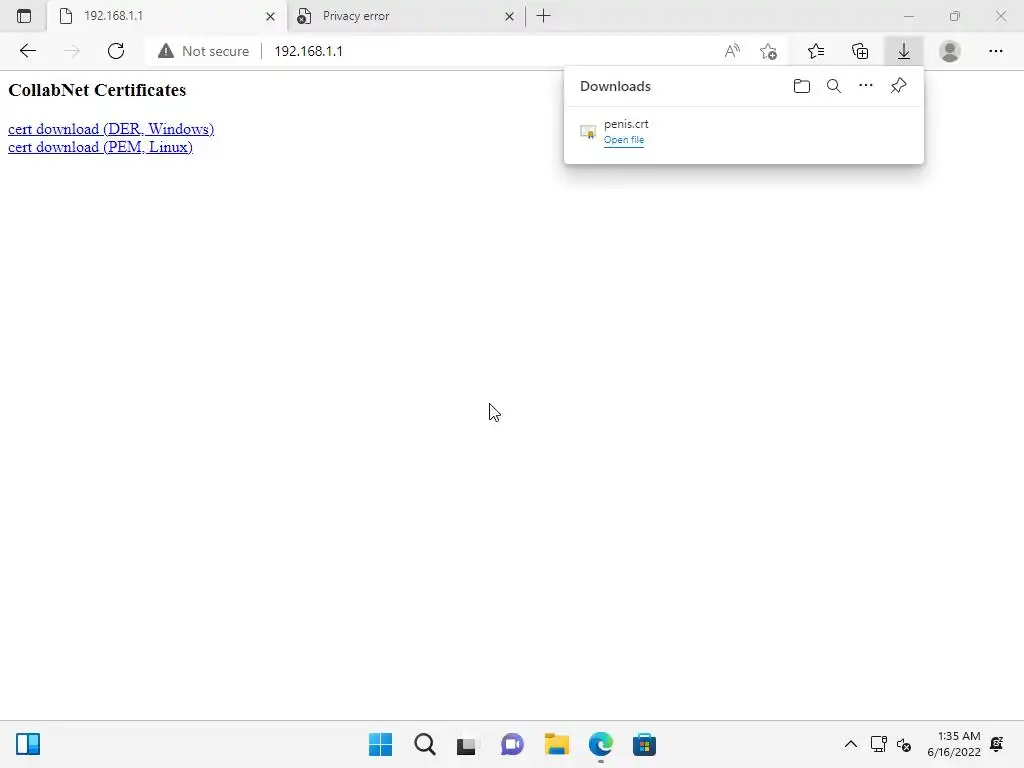Turn on Read aloud
The height and width of the screenshot is (768, 1024).
click(x=732, y=51)
